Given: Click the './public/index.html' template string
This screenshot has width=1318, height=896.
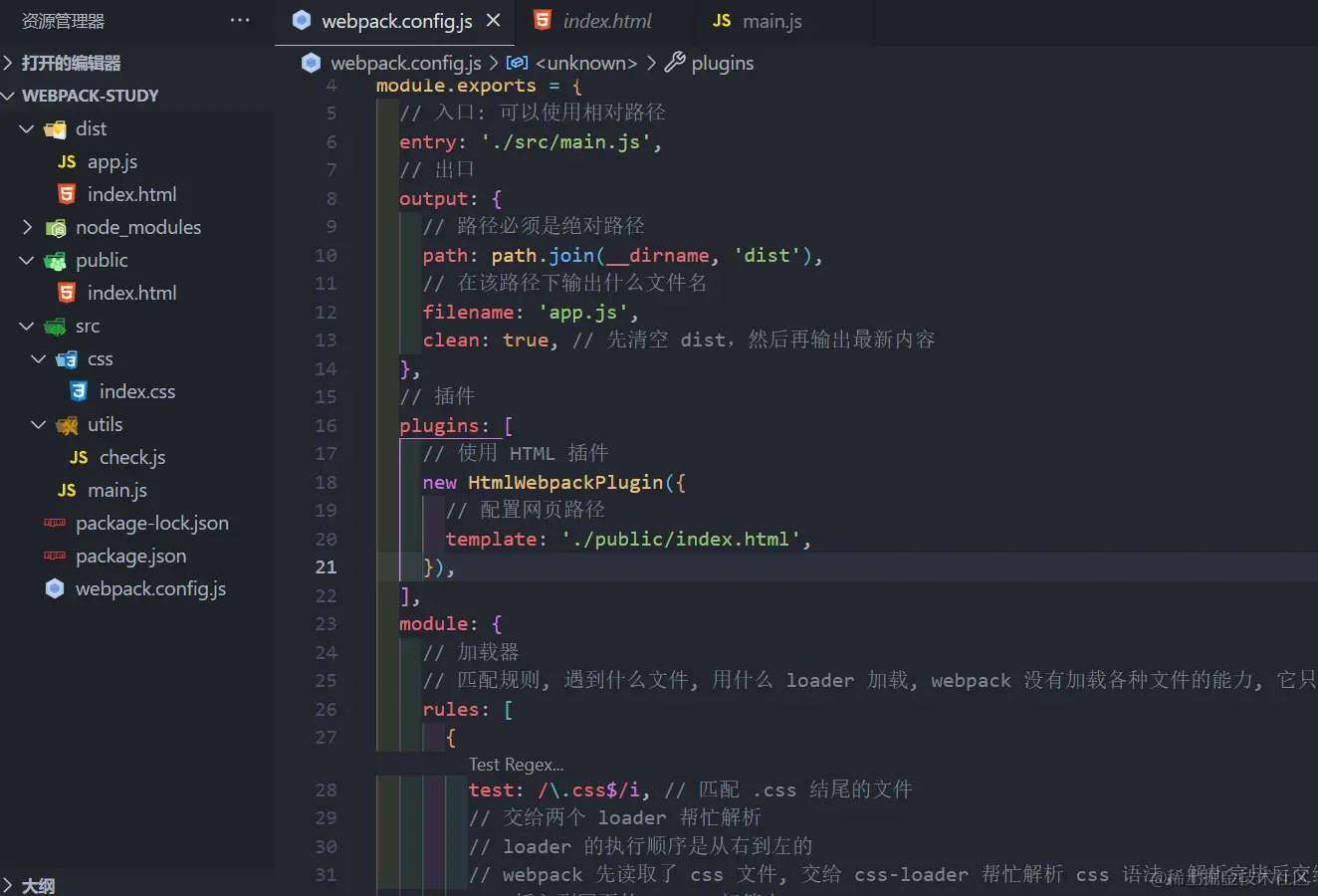Looking at the screenshot, I should tap(680, 539).
